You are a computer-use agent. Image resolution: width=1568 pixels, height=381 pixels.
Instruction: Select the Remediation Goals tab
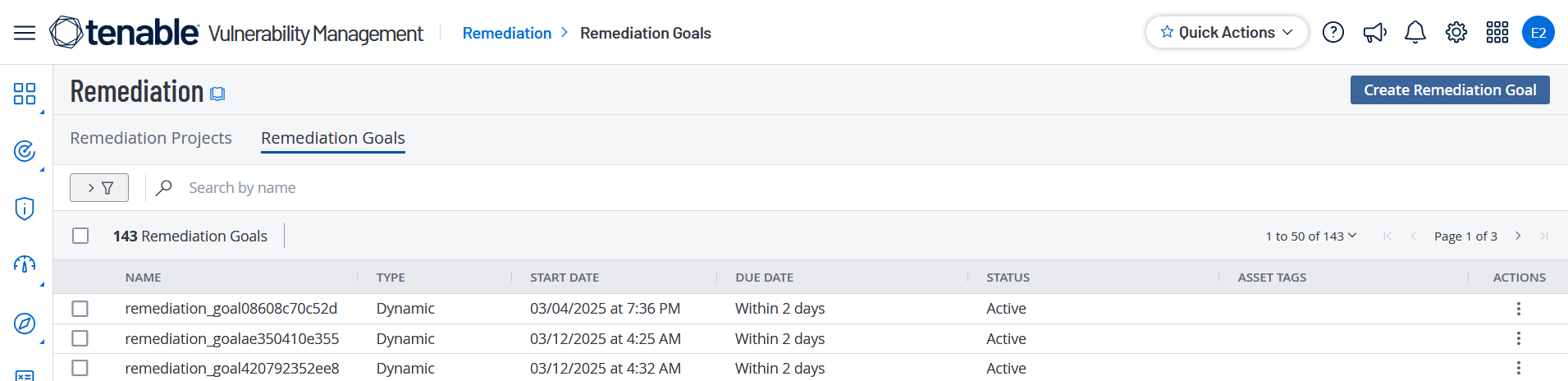coord(332,138)
